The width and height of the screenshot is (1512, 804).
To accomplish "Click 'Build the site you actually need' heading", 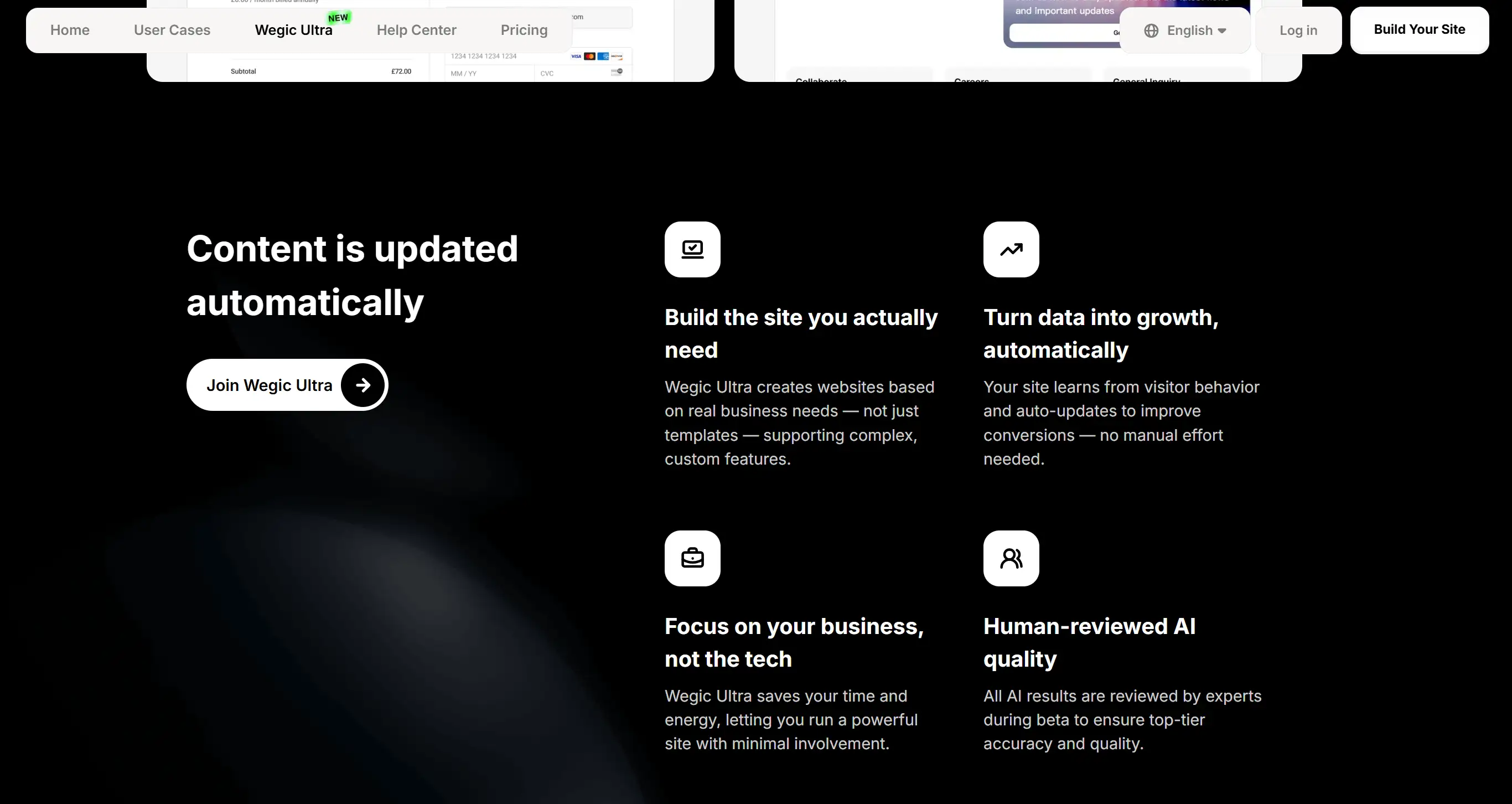I will click(801, 333).
